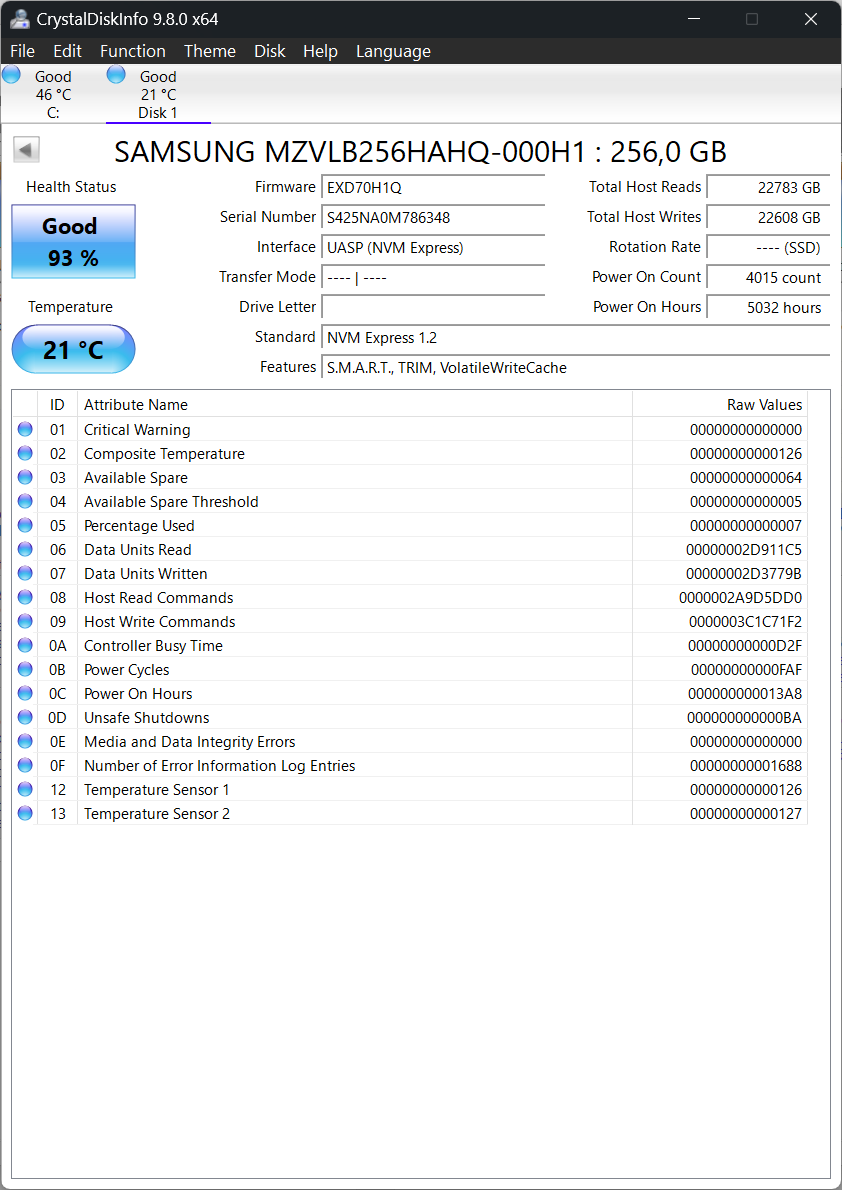Open the Function menu
Screen dimensions: 842x1190
132,51
